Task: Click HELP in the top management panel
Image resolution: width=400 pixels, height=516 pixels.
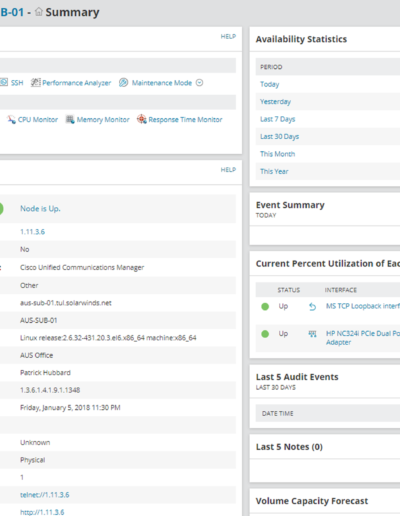Action: [228, 36]
